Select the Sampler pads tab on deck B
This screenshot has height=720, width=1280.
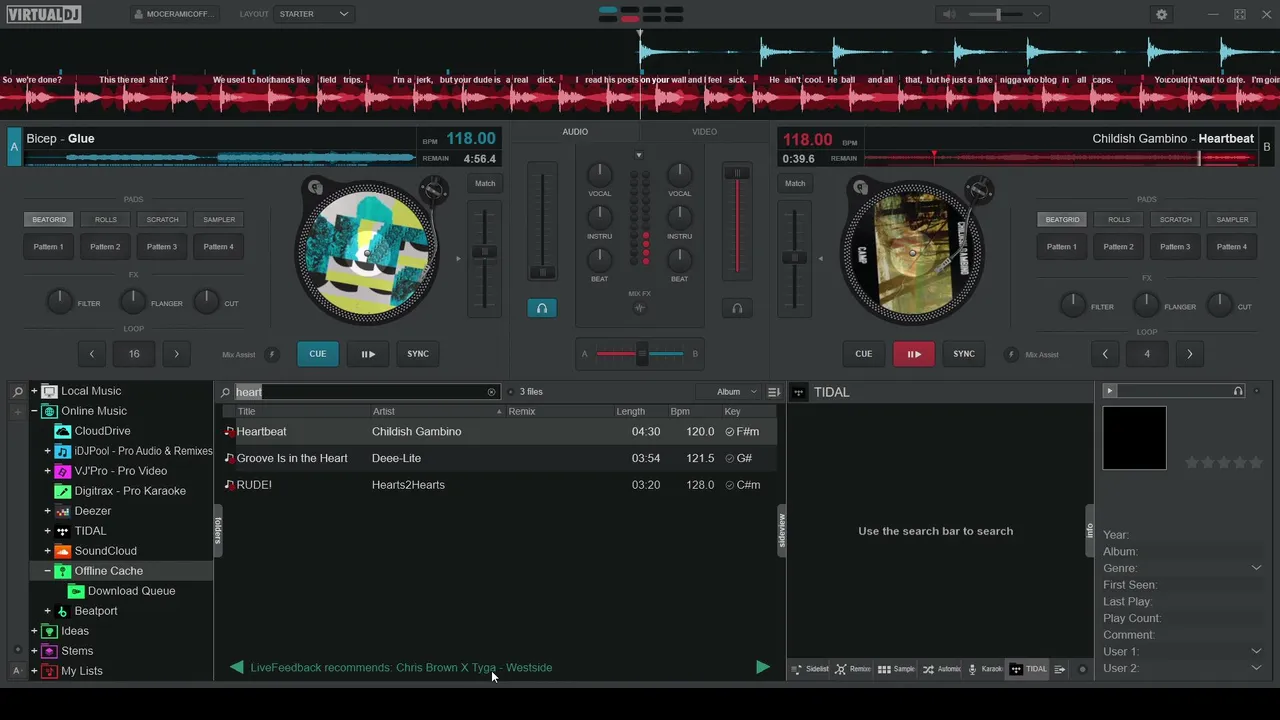click(1232, 220)
